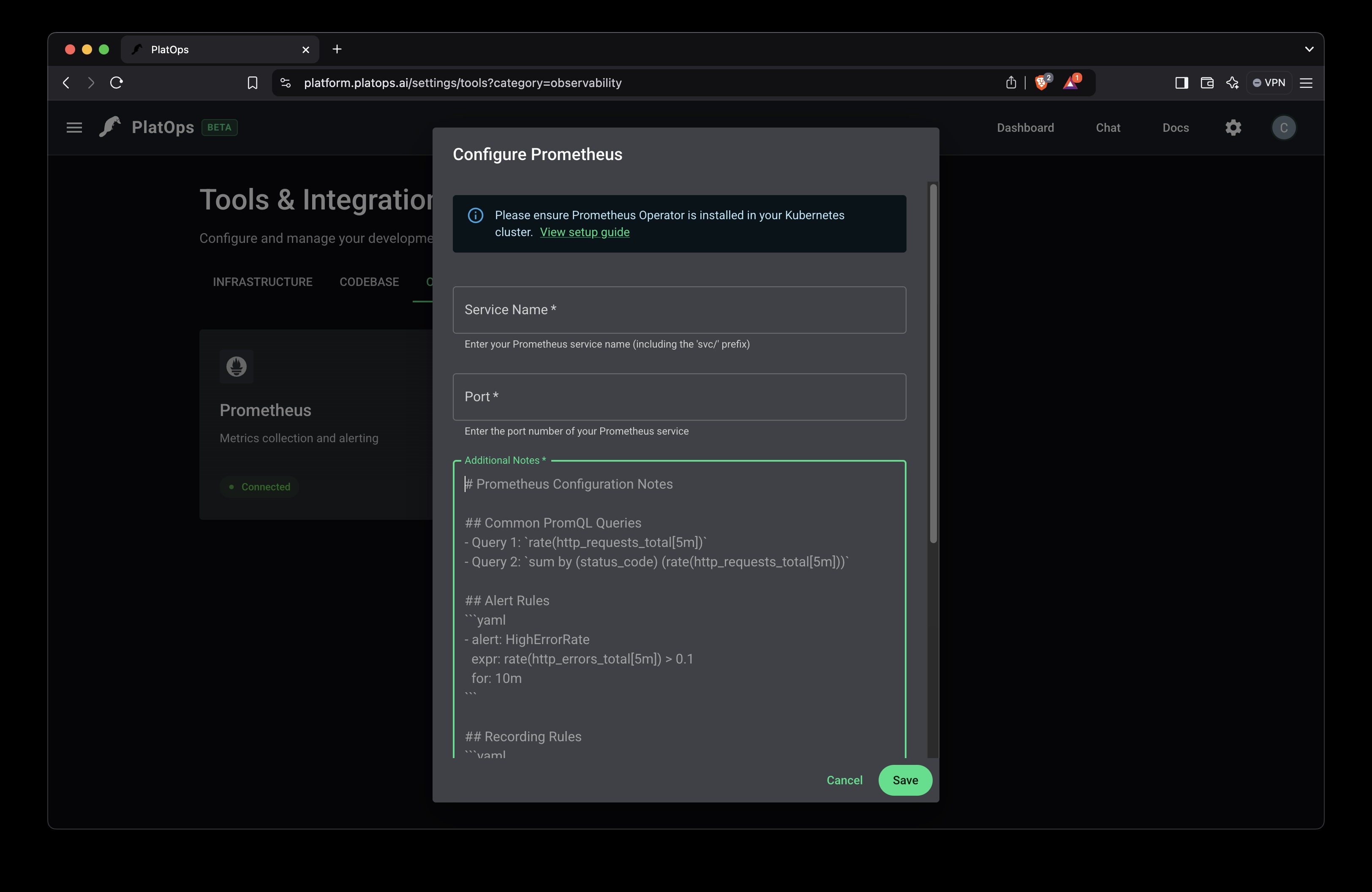Click the service name helper text
The width and height of the screenshot is (1372, 892).
coord(607,345)
